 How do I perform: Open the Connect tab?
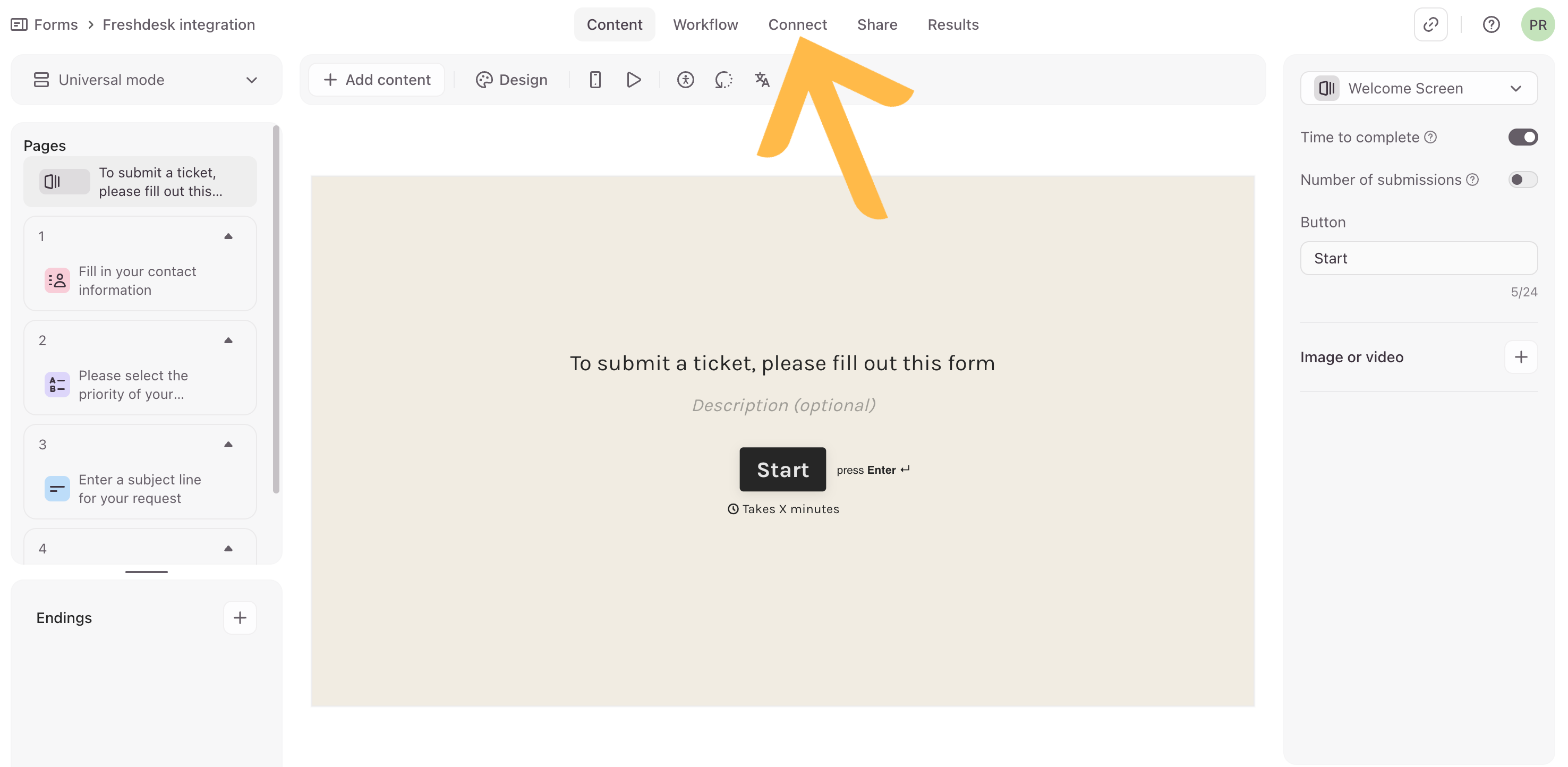[797, 24]
